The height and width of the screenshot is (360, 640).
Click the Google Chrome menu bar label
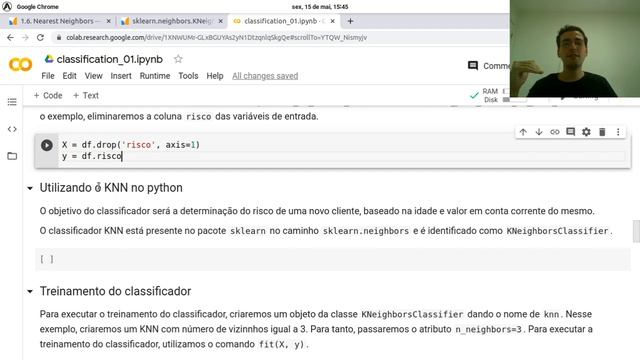tap(38, 7)
